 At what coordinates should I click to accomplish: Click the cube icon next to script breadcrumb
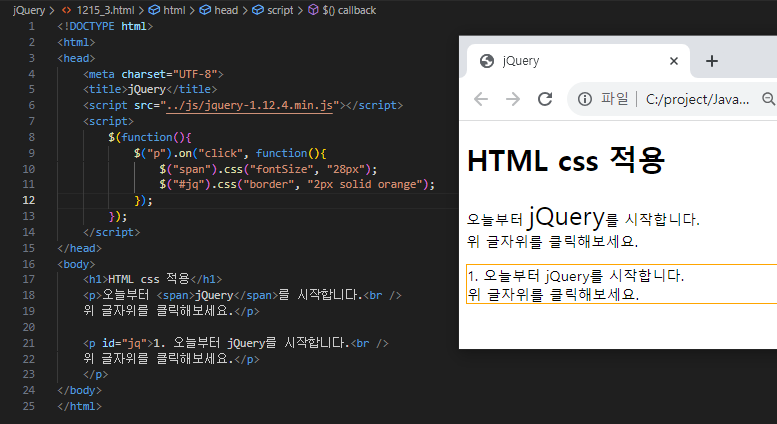click(258, 10)
